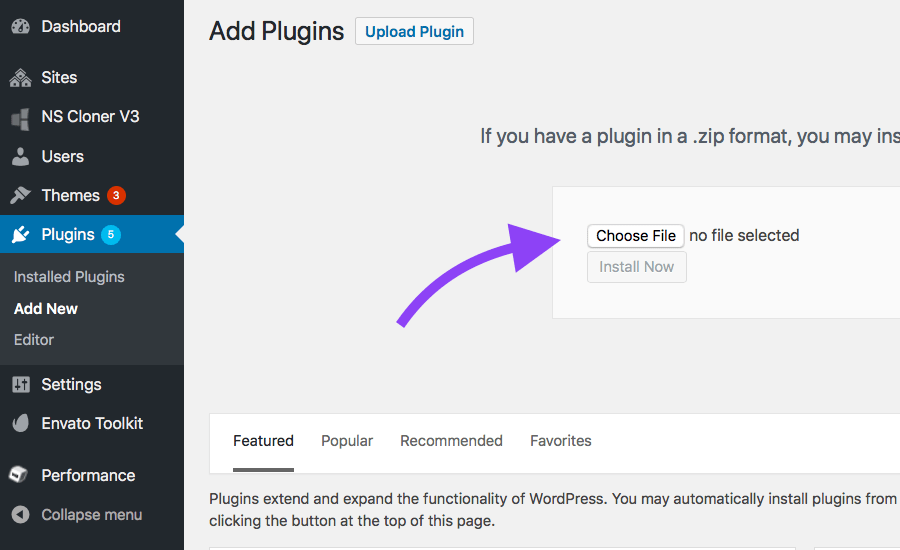The width and height of the screenshot is (900, 550).
Task: Click the NS Cloner V3 icon
Action: point(21,118)
